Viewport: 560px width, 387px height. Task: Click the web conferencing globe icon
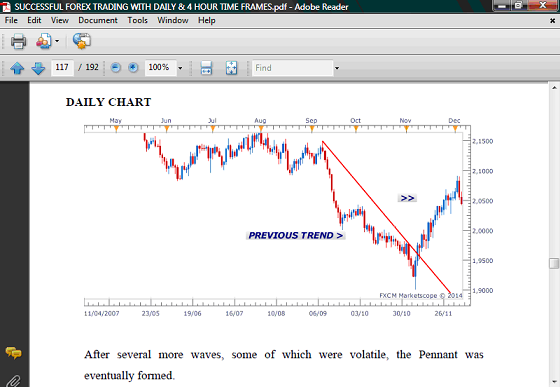click(x=82, y=40)
